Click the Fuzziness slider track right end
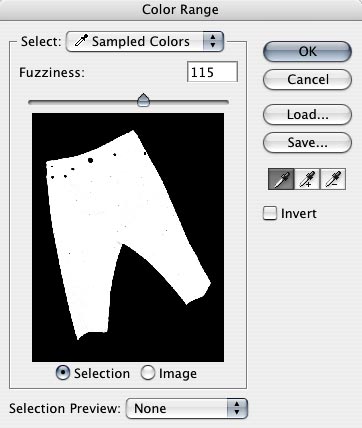Viewport: 362px width, 428px height. 225,102
